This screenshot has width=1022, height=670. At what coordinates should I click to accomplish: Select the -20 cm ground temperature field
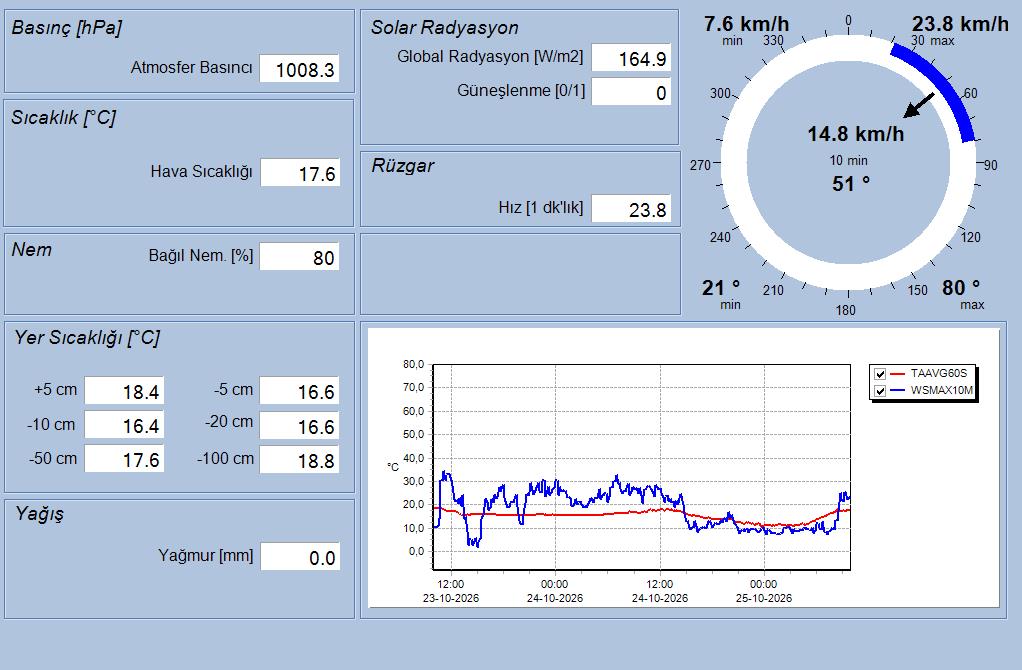(299, 426)
